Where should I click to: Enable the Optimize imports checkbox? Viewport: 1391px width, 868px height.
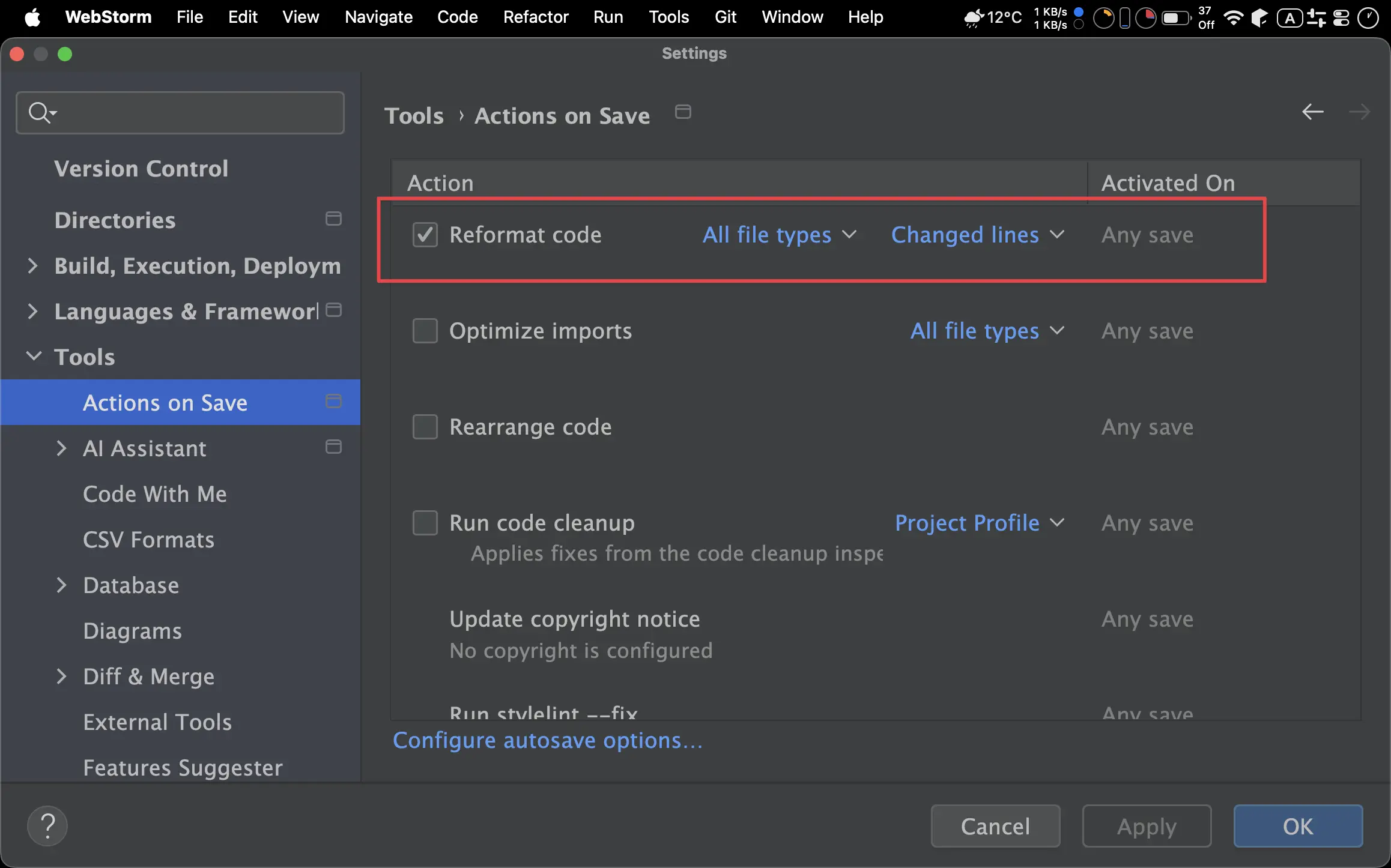click(425, 331)
